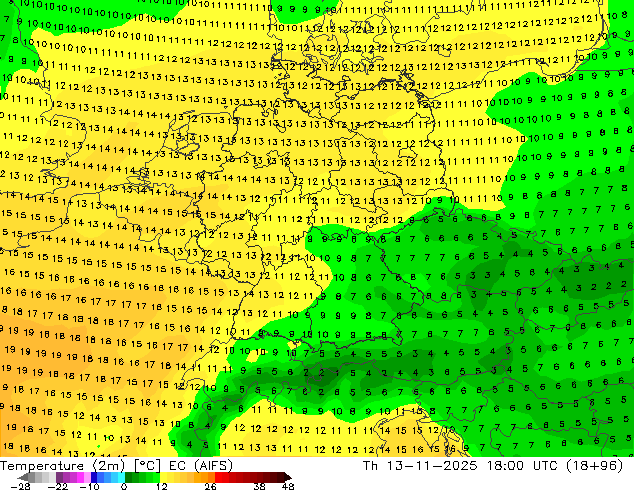Click the "-10" legend scale label
634x490 pixels.
[89, 486]
